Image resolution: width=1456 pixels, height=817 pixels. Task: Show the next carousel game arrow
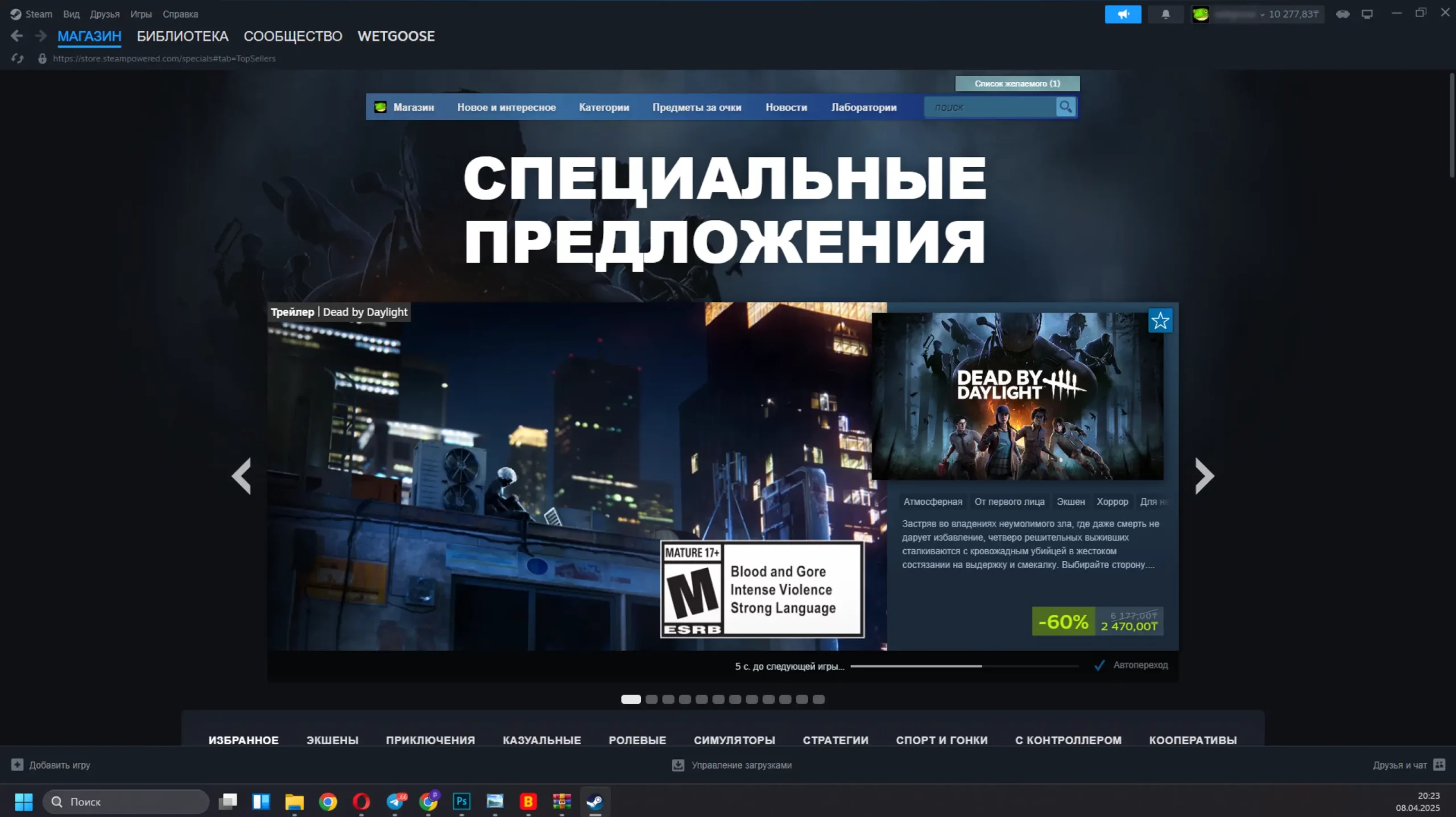point(1203,476)
